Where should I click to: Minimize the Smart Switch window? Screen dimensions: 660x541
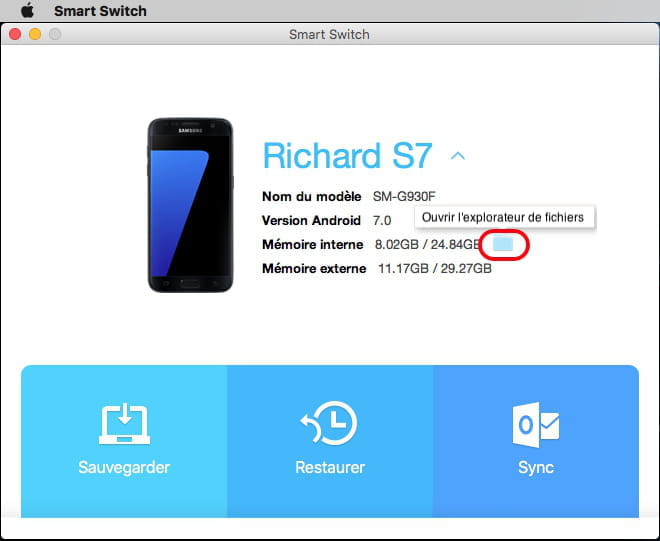[35, 34]
